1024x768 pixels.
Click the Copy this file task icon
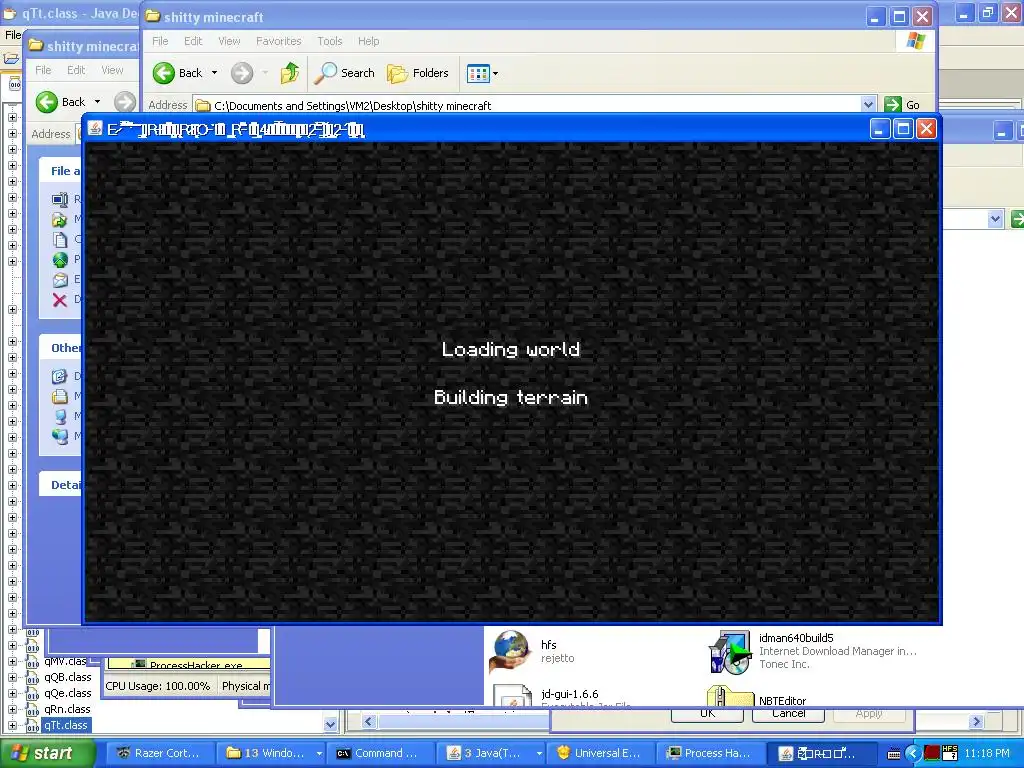60,240
